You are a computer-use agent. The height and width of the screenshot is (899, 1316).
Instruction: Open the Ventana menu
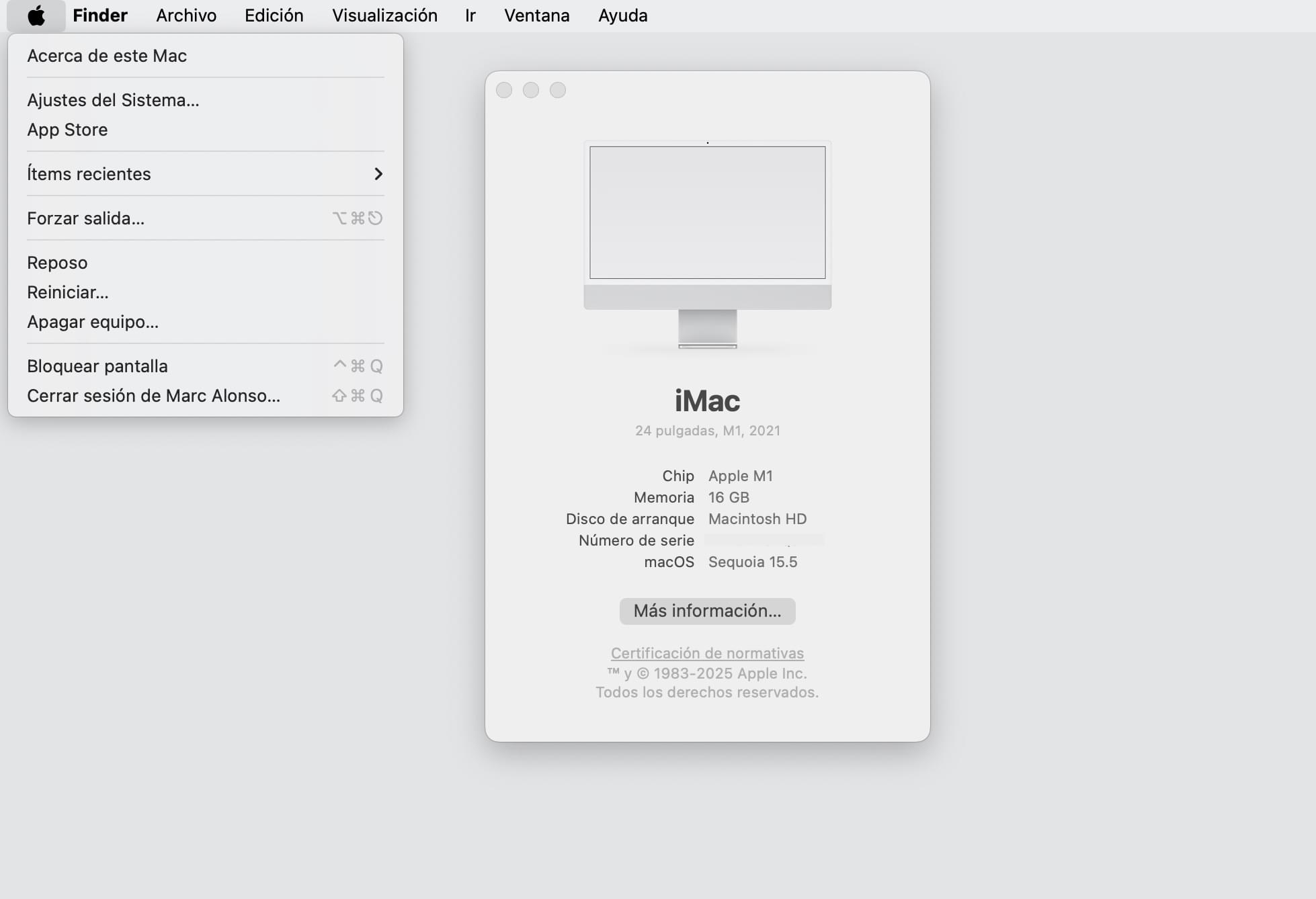click(x=537, y=15)
